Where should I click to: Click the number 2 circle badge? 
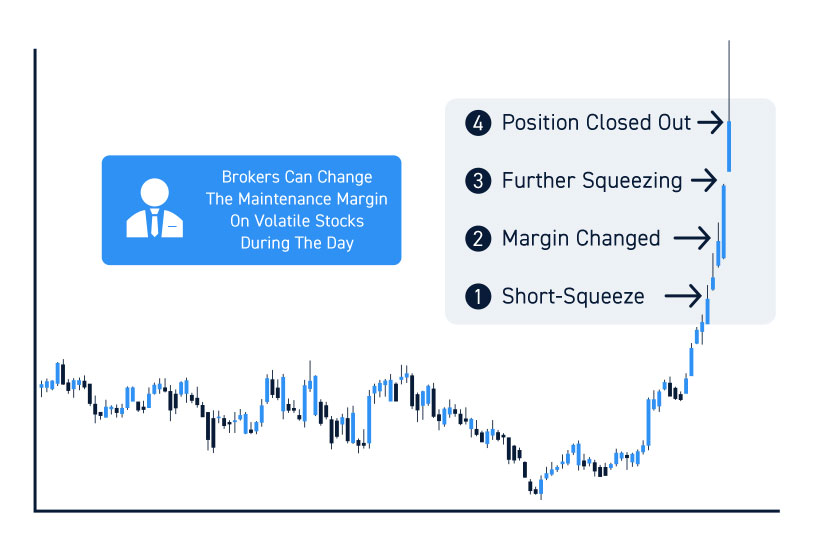coord(478,239)
